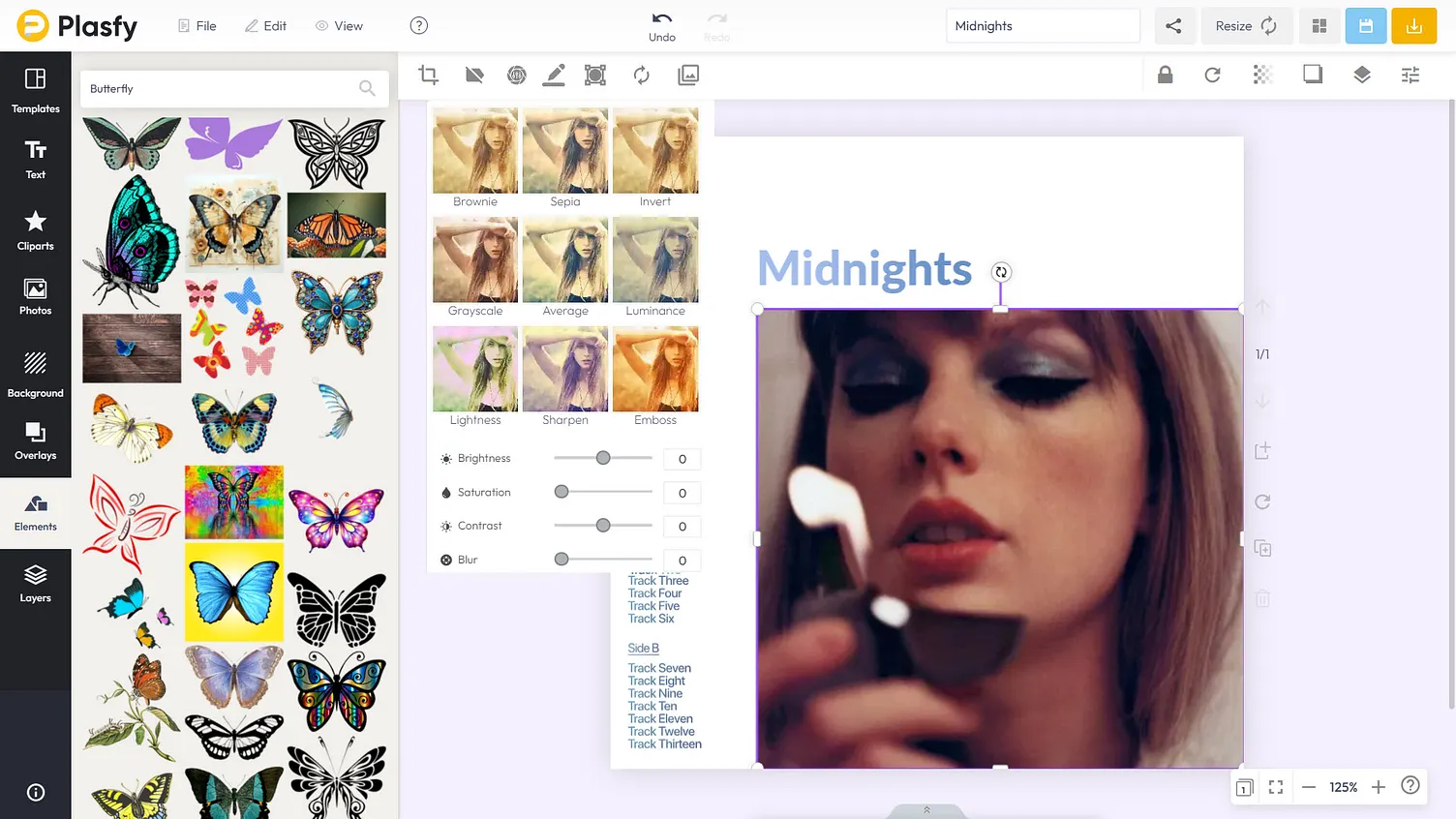Click the lock element icon
Screen dimensions: 1456x819
point(1165,75)
